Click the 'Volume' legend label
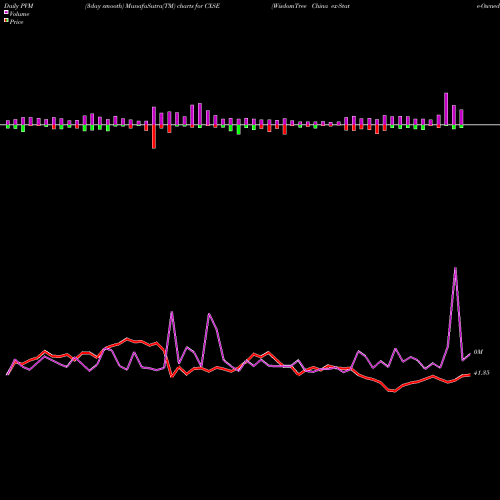 (x=19, y=14)
